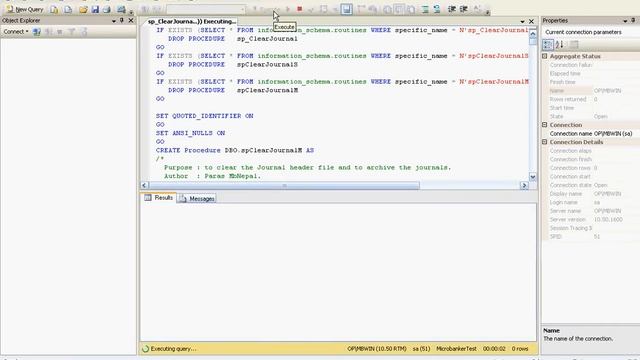
Task: Click the Disconnect icon in Object Explorer
Action: 49,31
